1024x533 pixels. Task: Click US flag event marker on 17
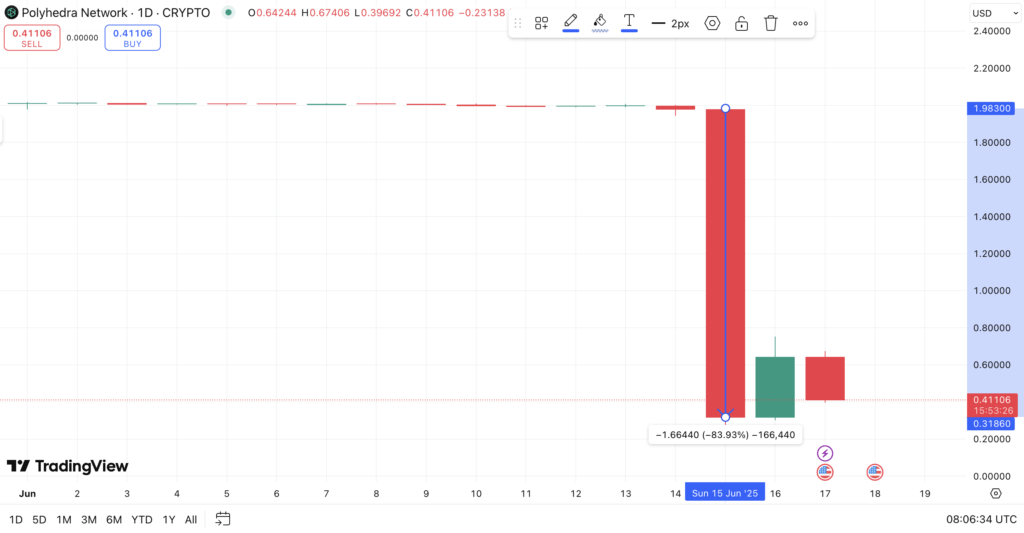coord(825,472)
